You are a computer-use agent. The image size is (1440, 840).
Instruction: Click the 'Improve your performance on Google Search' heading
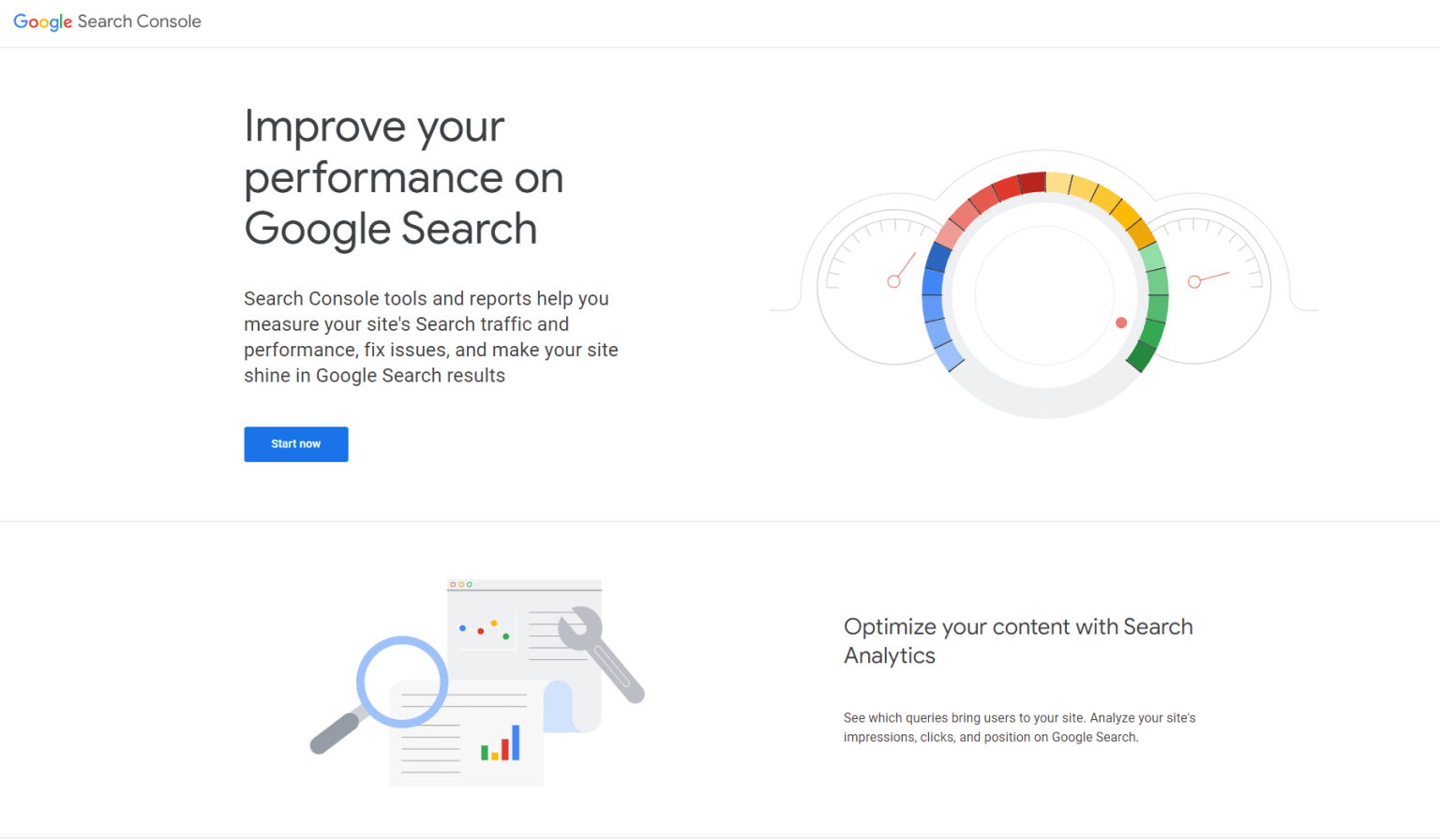click(403, 178)
